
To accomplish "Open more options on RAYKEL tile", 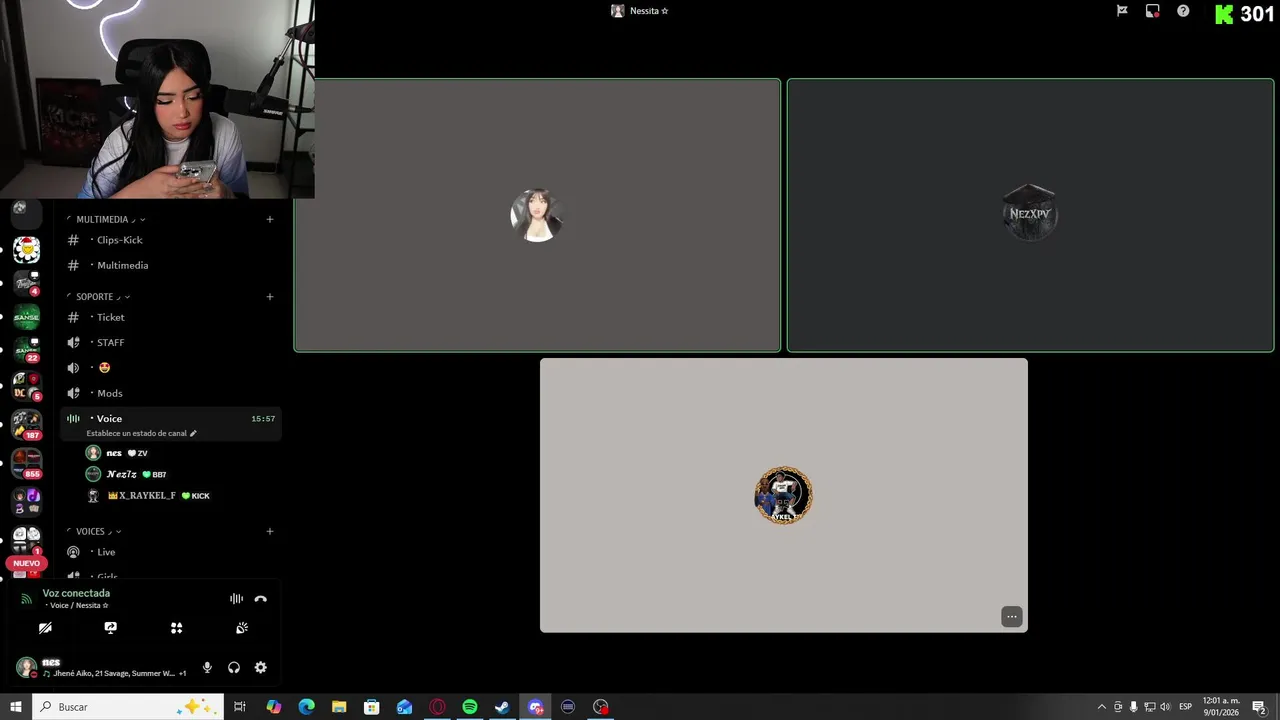I will point(1012,617).
